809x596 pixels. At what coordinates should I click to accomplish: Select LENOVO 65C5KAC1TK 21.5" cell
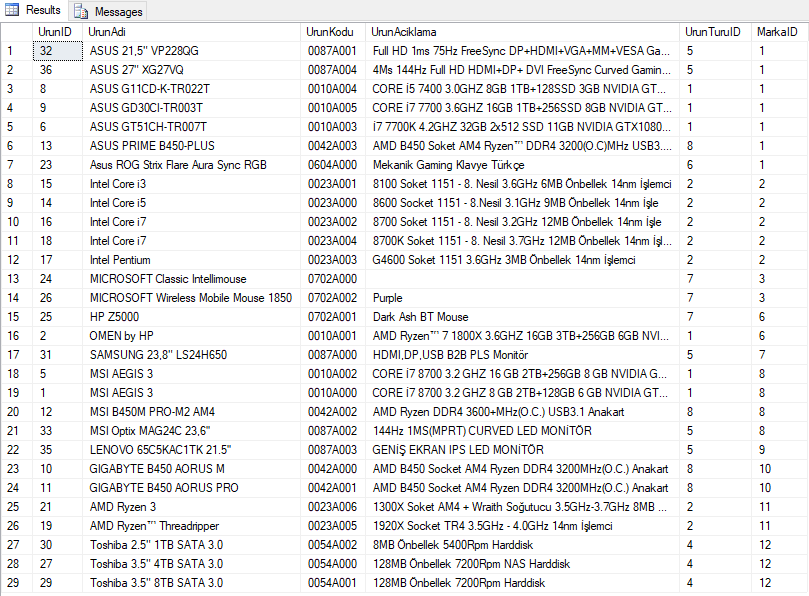191,450
